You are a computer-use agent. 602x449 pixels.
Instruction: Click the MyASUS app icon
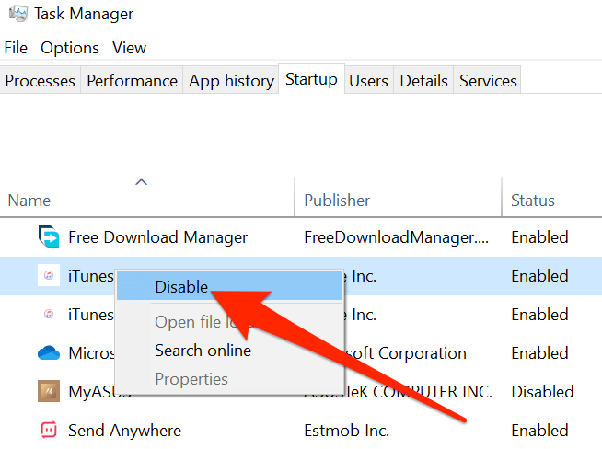pyautogui.click(x=49, y=392)
